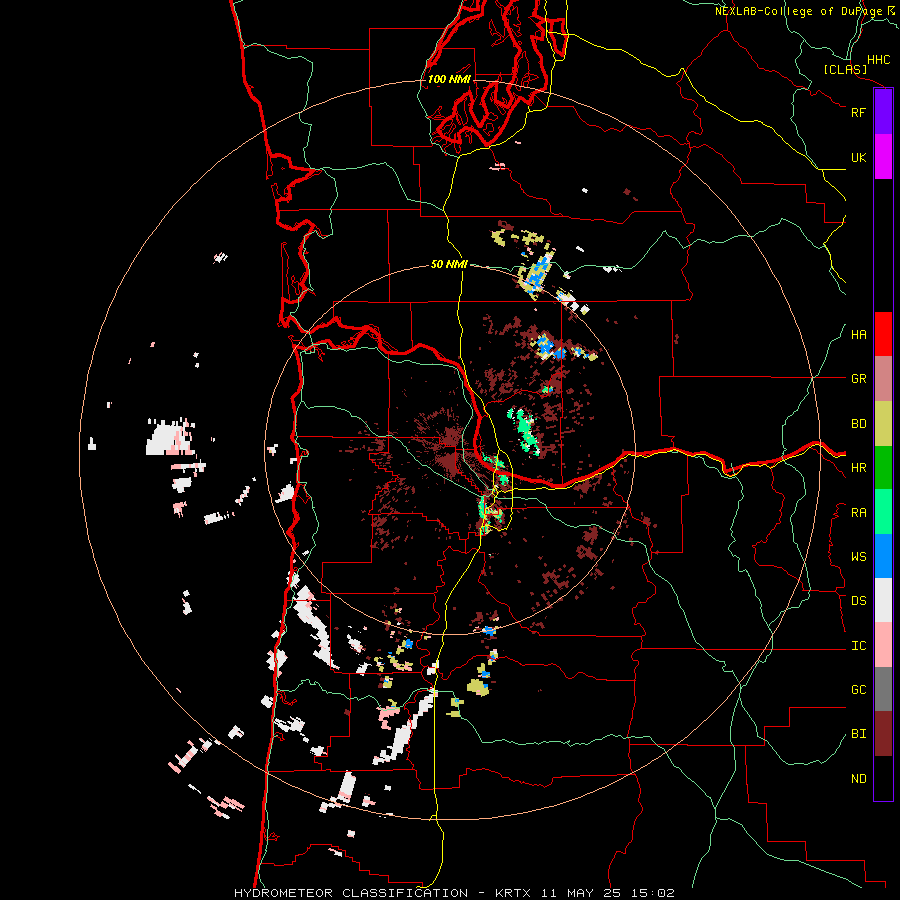This screenshot has width=900, height=900.
Task: Select the GC gray legend swatch
Action: [x=883, y=689]
